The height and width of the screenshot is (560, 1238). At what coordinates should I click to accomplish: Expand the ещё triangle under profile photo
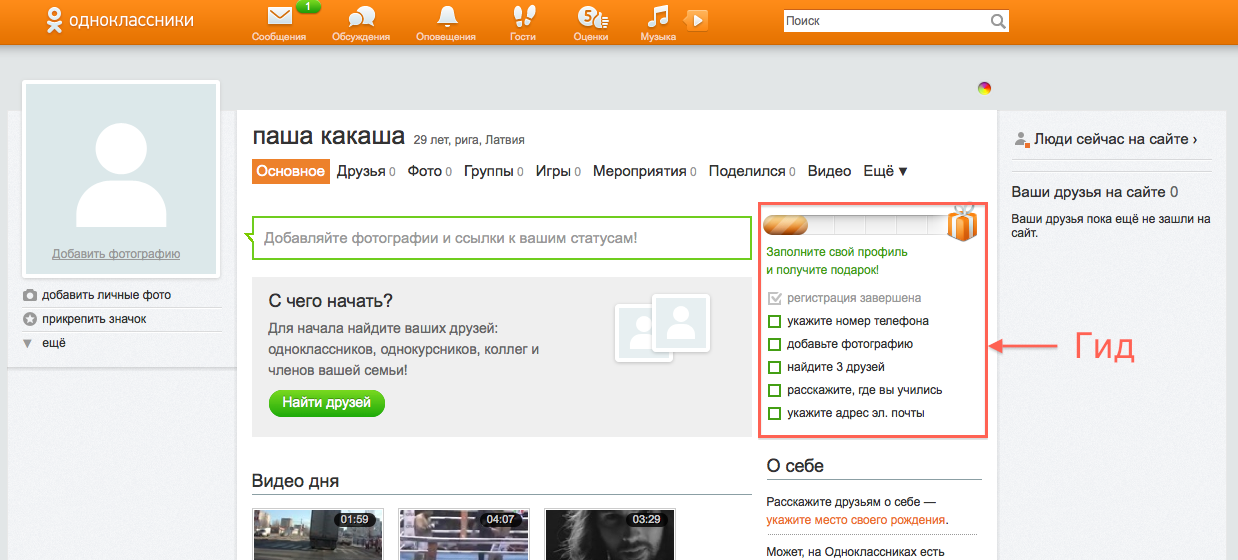[28, 343]
